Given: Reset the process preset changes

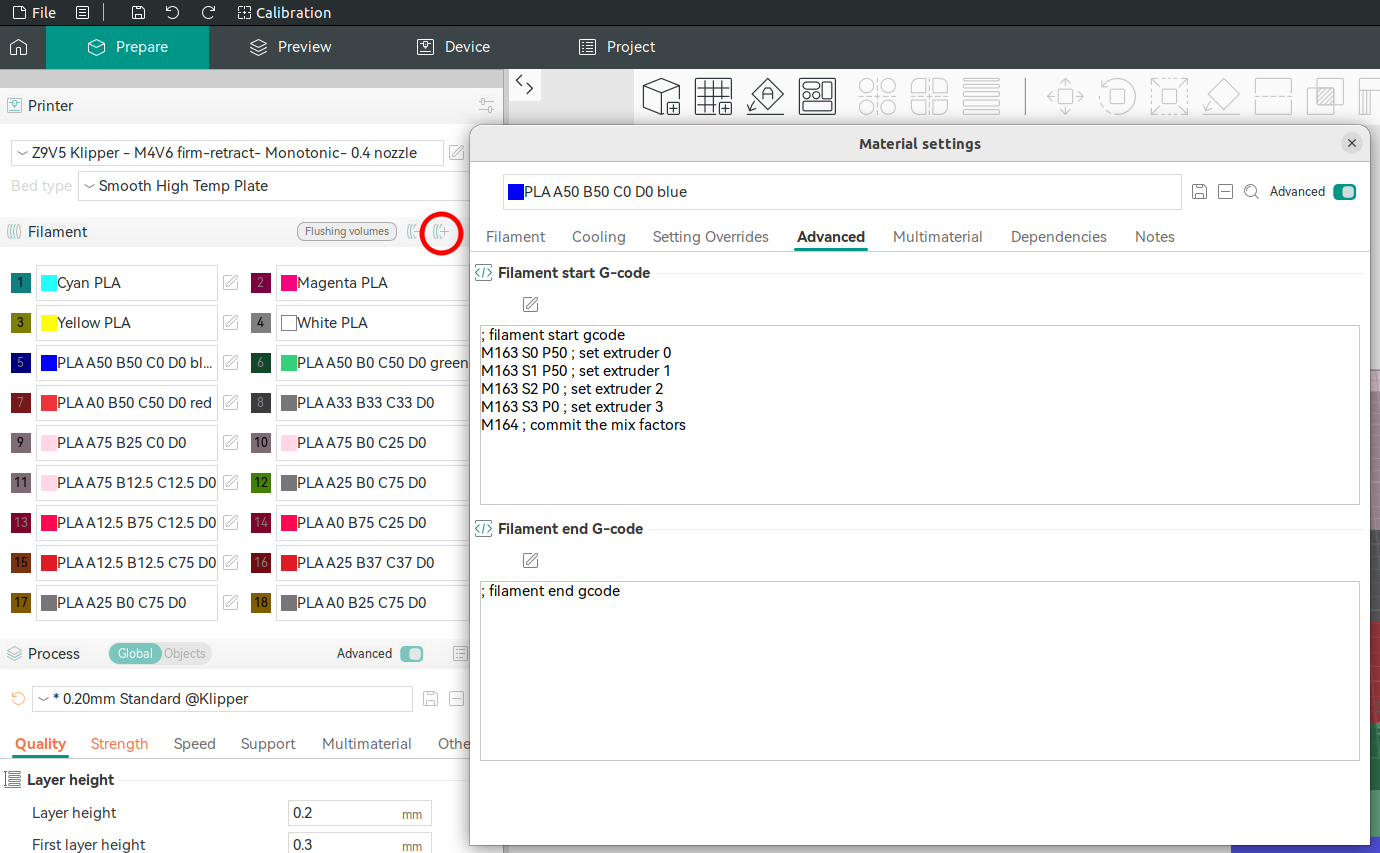Looking at the screenshot, I should point(18,699).
